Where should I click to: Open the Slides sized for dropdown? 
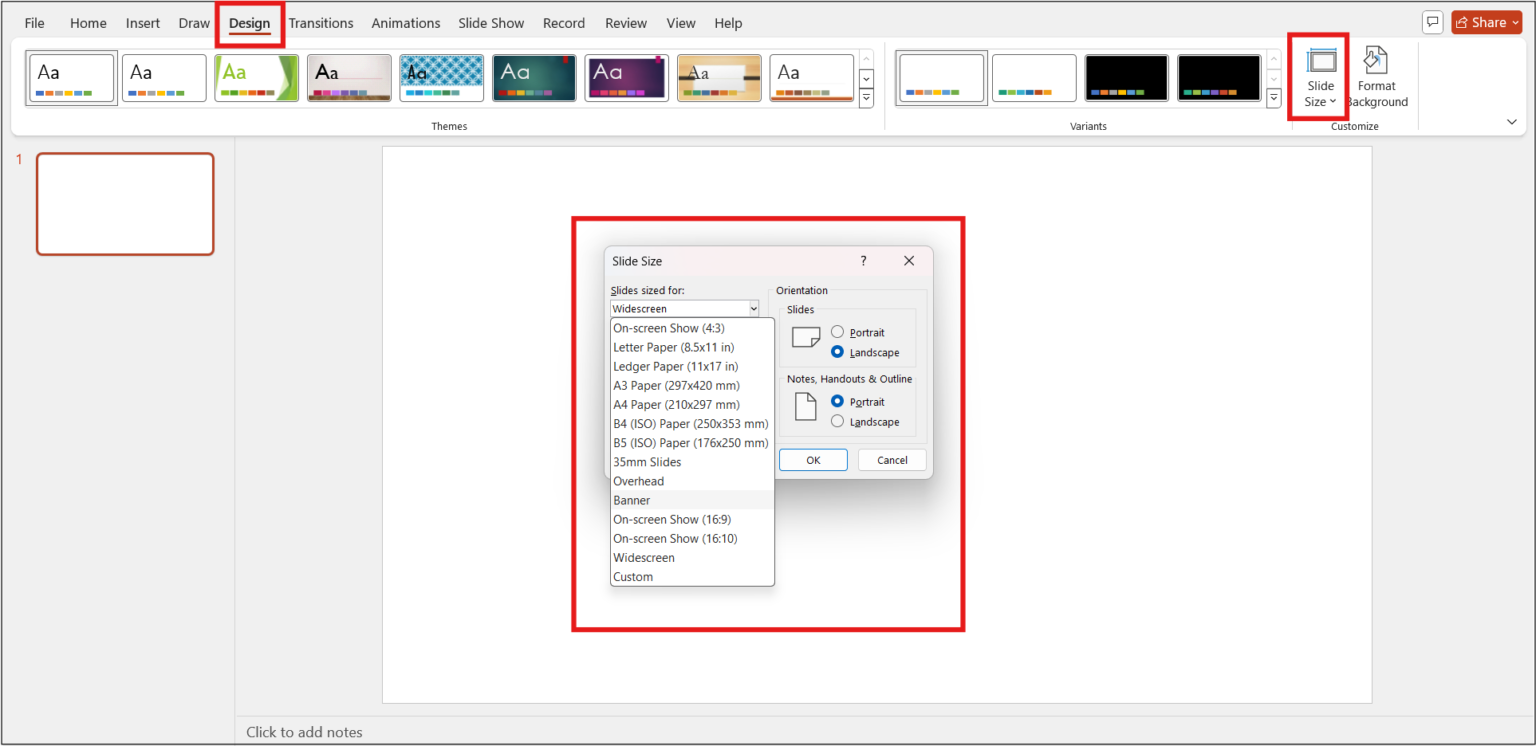[x=753, y=308]
